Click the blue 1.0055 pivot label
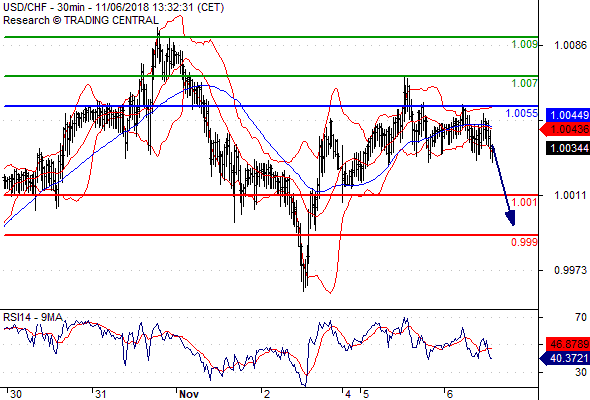The width and height of the screenshot is (590, 400). click(521, 113)
